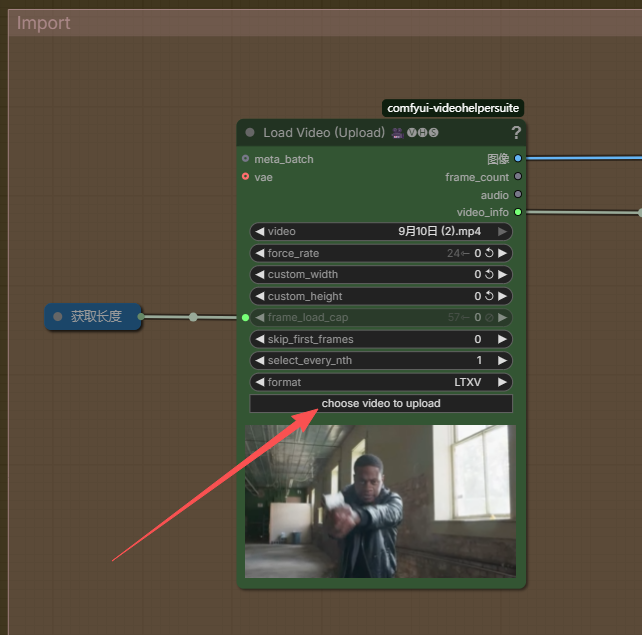The width and height of the screenshot is (642, 635).
Task: Open the node help question mark
Action: click(x=516, y=133)
